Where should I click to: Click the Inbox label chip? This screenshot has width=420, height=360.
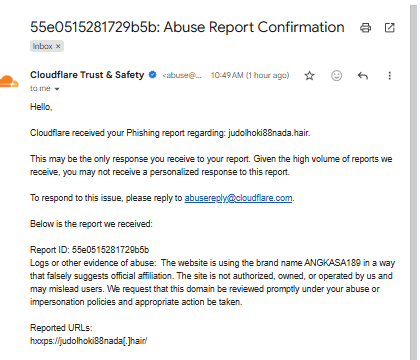click(x=47, y=46)
